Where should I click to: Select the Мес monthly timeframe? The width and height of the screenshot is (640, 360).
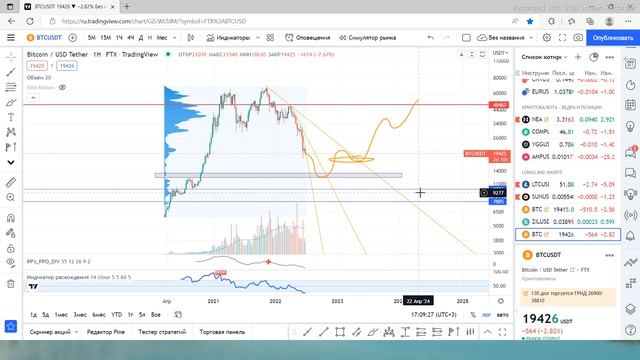coord(162,38)
